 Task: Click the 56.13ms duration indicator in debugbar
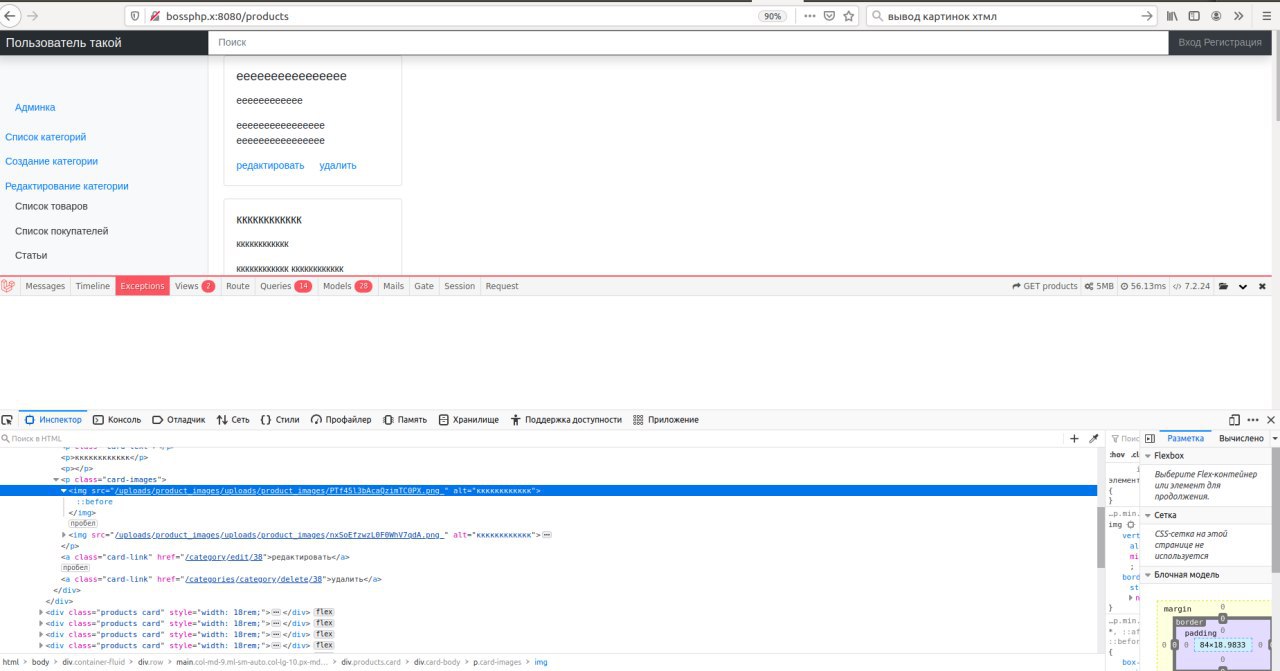coord(1142,286)
